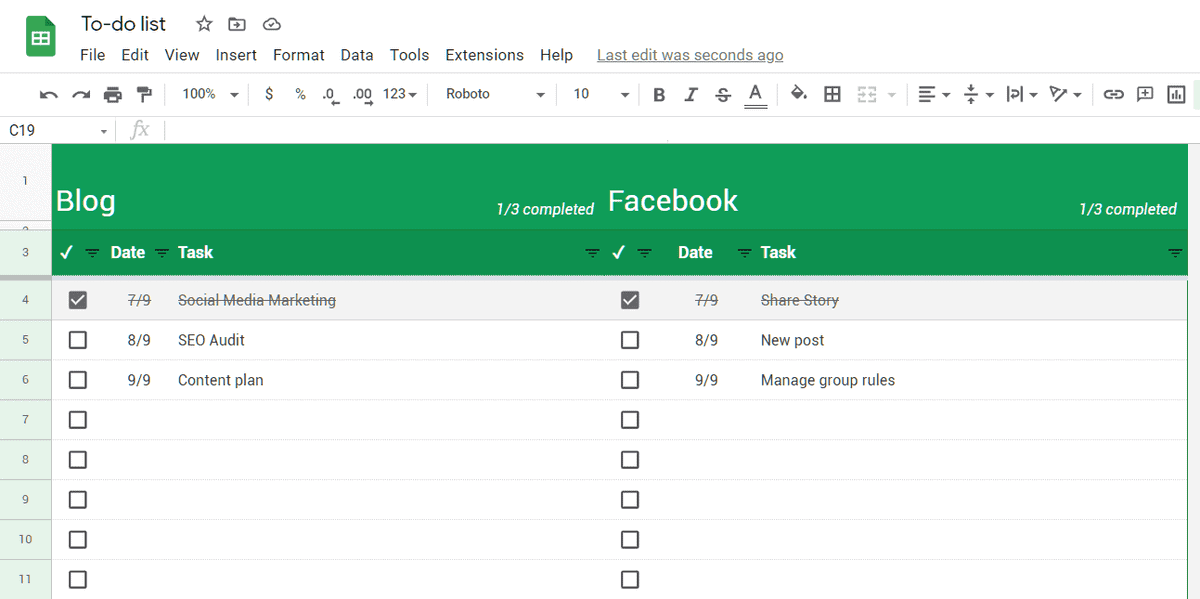Click the print icon
This screenshot has width=1200, height=599.
(113, 94)
